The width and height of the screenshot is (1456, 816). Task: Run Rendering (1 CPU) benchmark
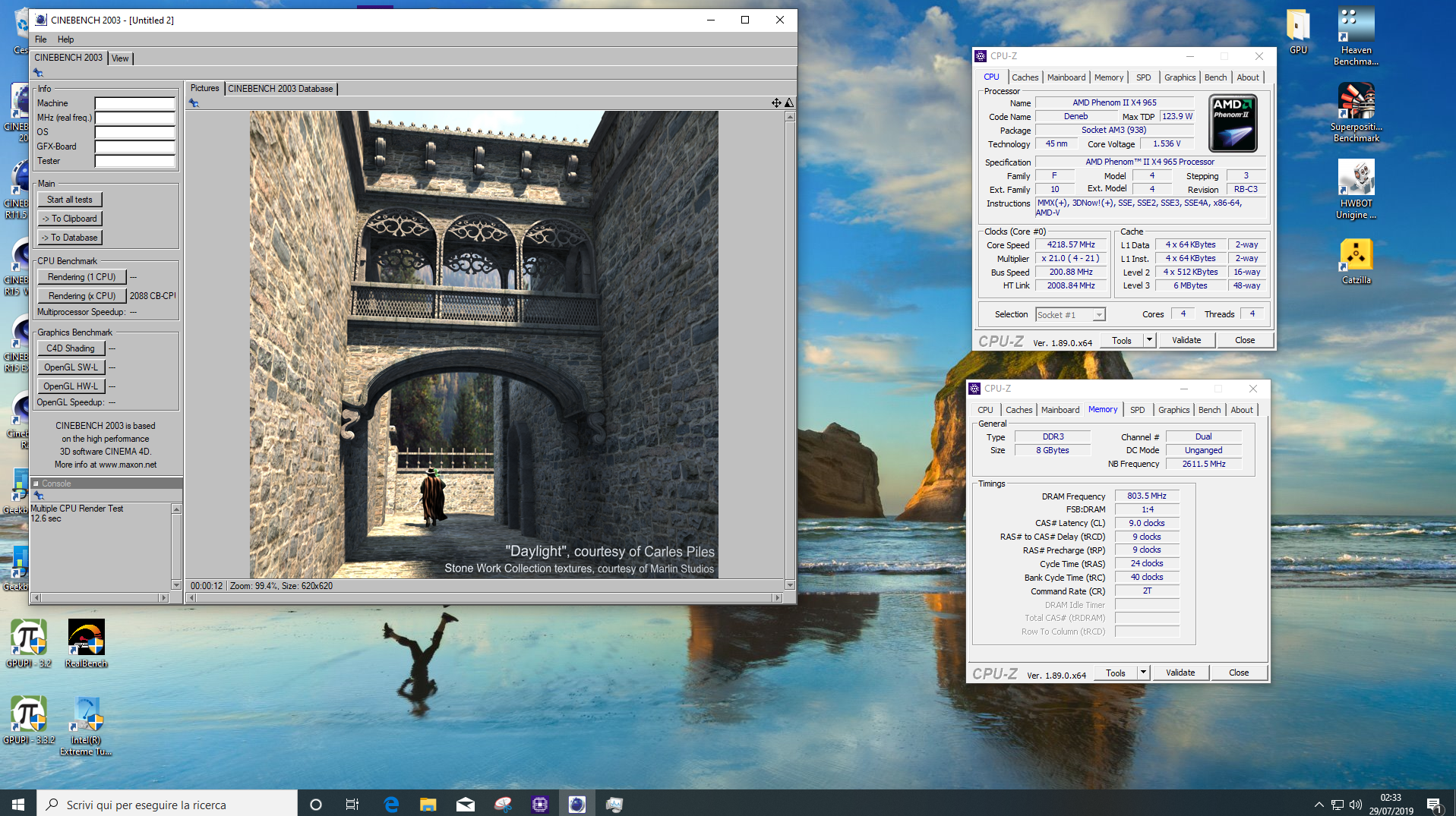[x=81, y=277]
